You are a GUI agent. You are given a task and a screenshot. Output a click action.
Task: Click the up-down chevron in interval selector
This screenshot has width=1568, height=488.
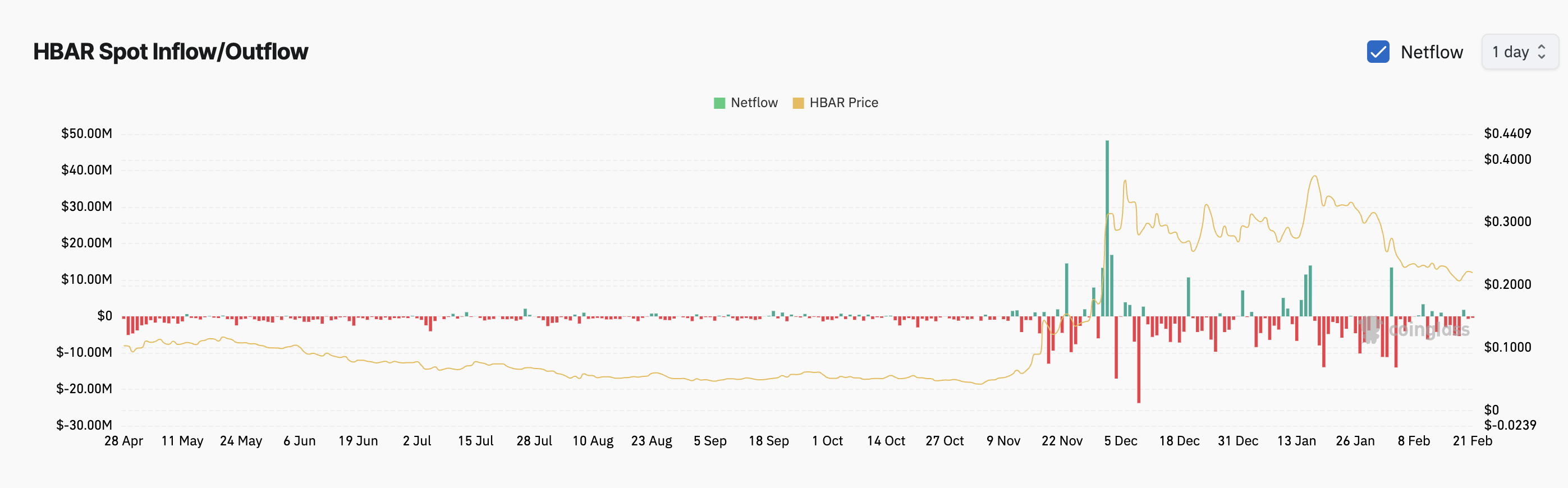pyautogui.click(x=1541, y=52)
